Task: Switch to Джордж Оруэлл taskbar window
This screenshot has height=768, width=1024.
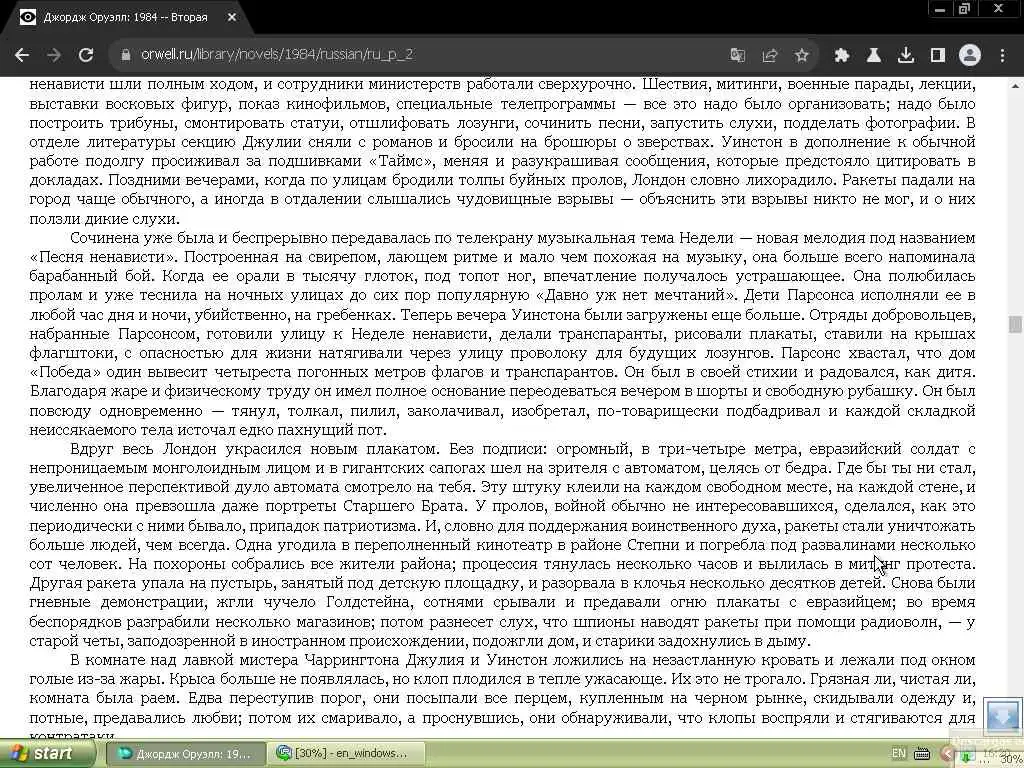Action: 185,754
